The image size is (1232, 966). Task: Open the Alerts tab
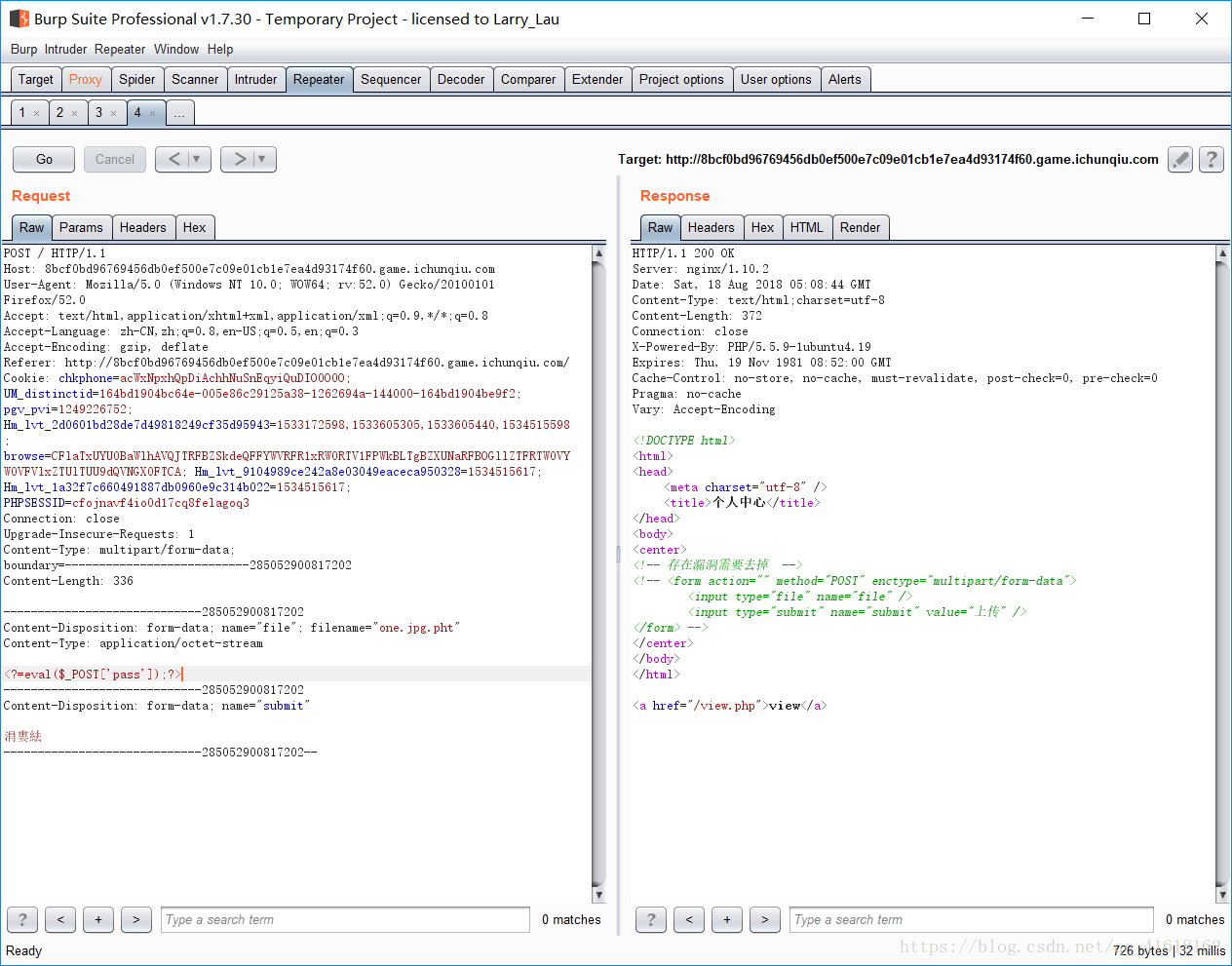[845, 79]
